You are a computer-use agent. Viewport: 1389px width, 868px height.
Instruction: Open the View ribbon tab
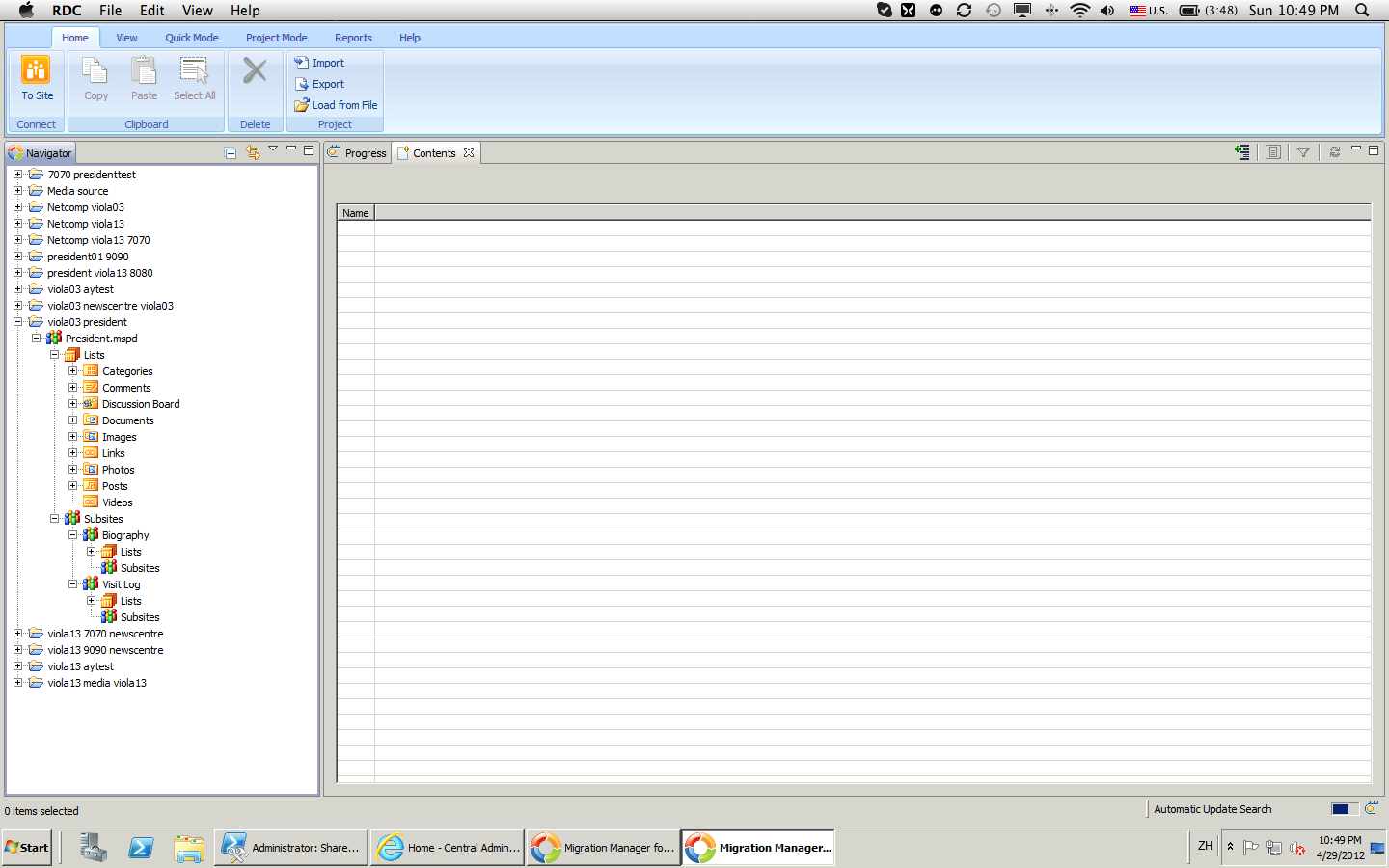click(126, 38)
